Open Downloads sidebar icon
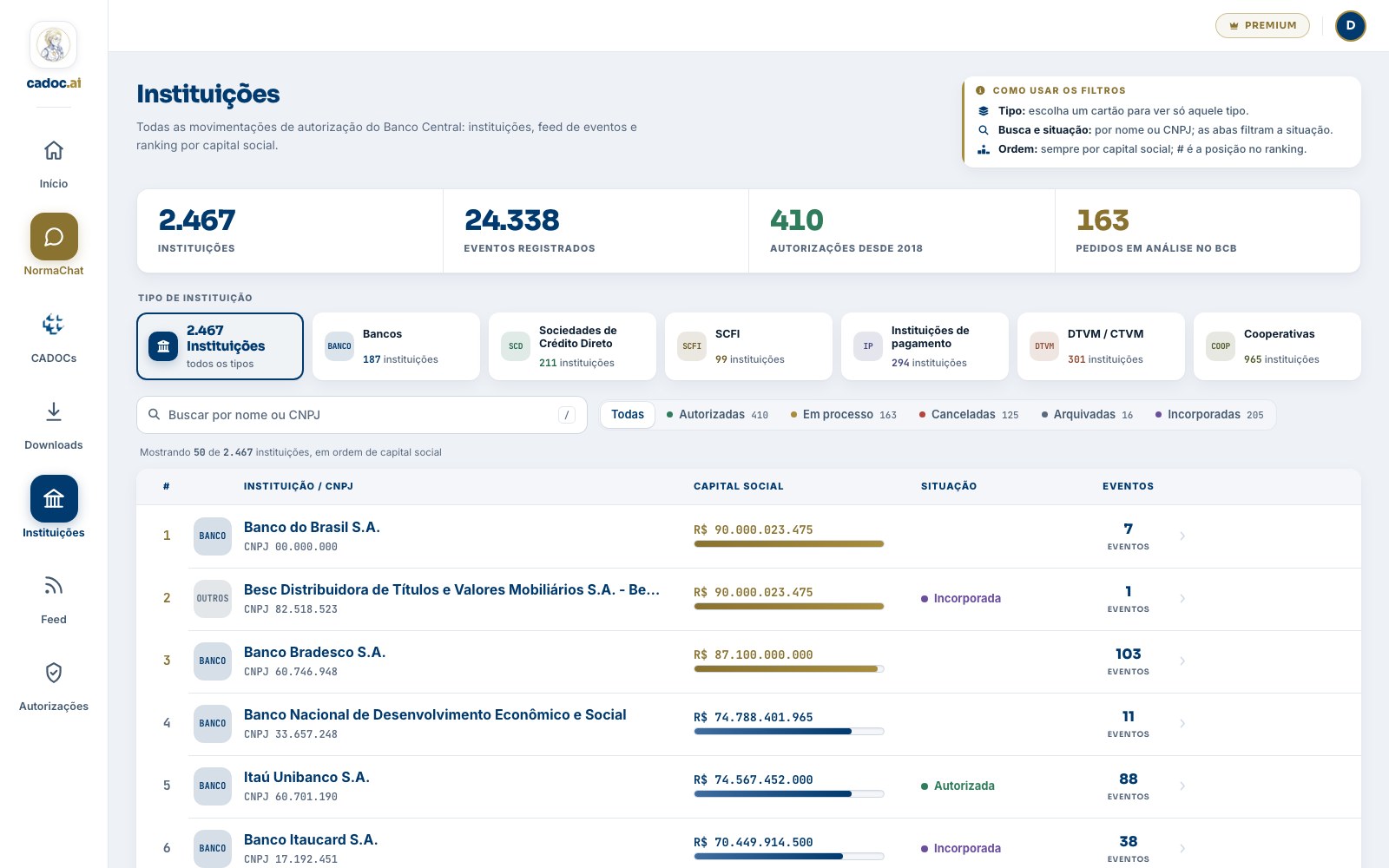 (54, 411)
